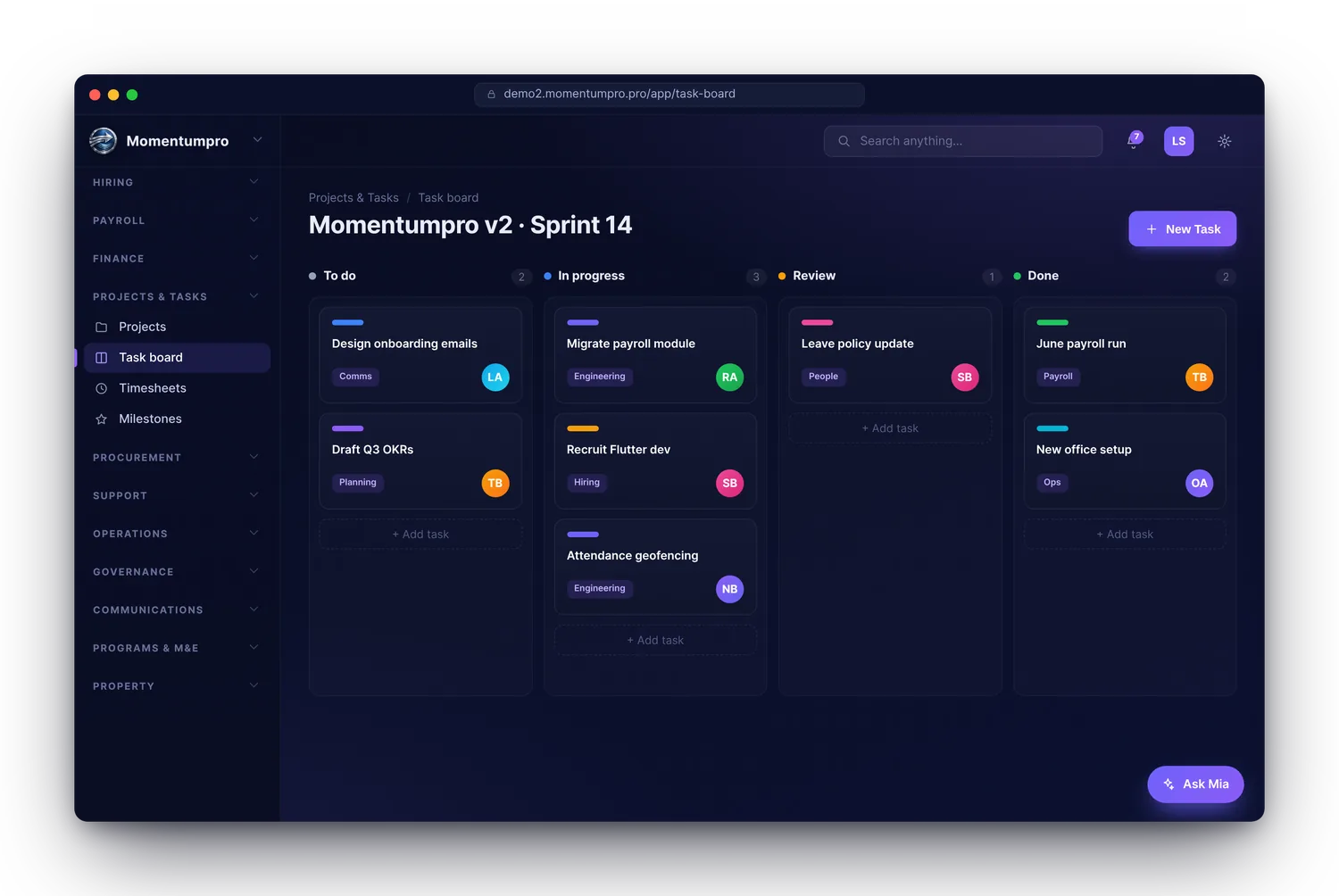Add task in To do column
Image resolution: width=1339 pixels, height=896 pixels.
[x=420, y=535]
